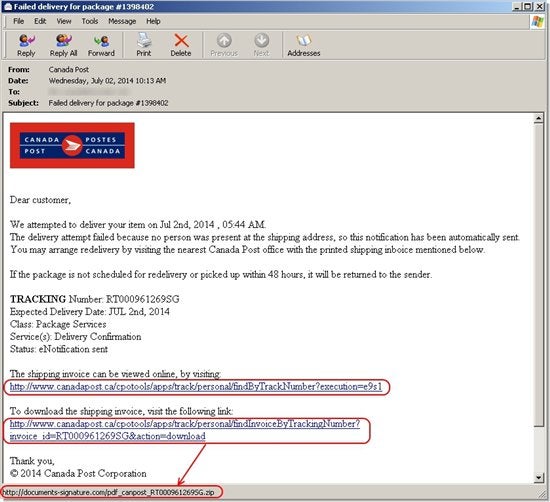Click the Windows flag logo

click(537, 21)
